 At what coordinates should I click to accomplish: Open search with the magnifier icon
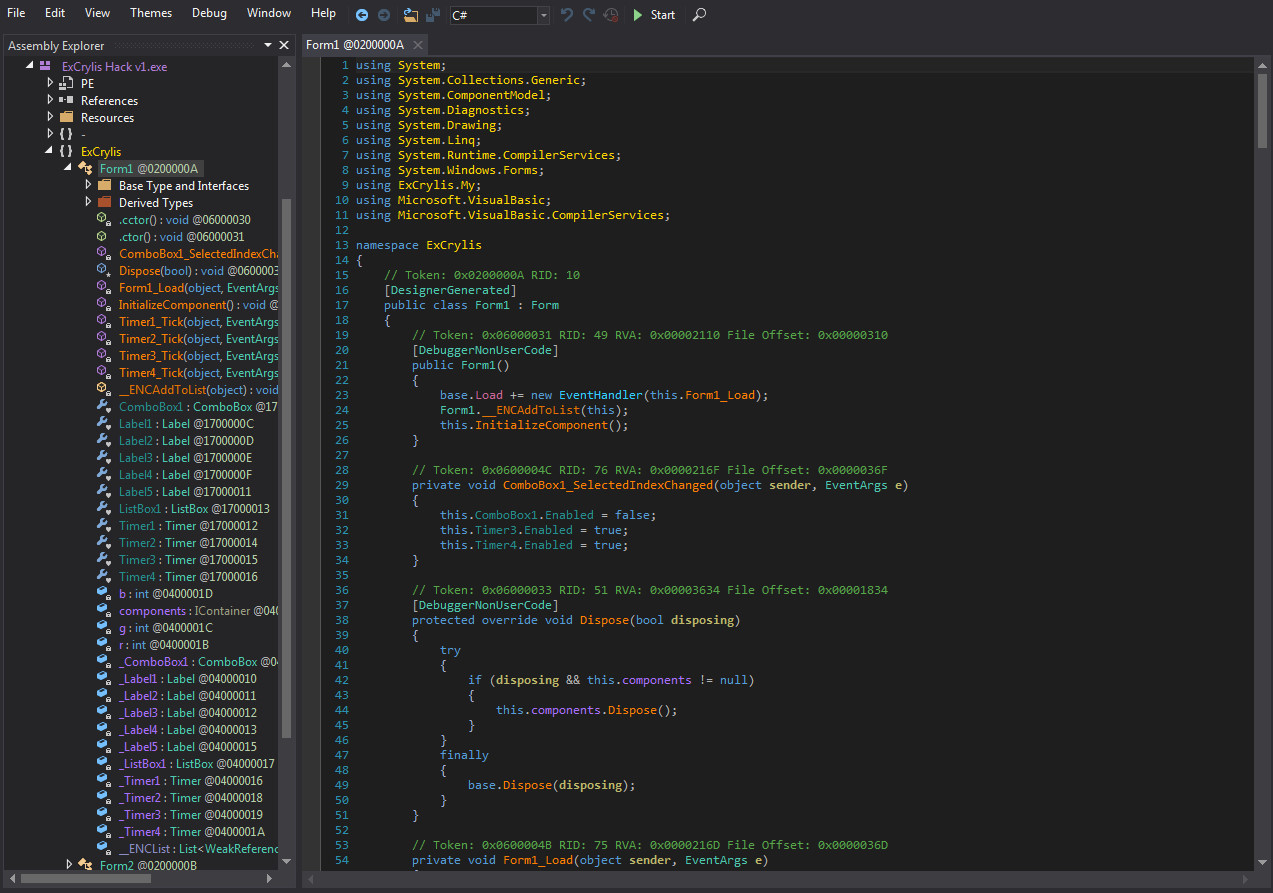700,15
